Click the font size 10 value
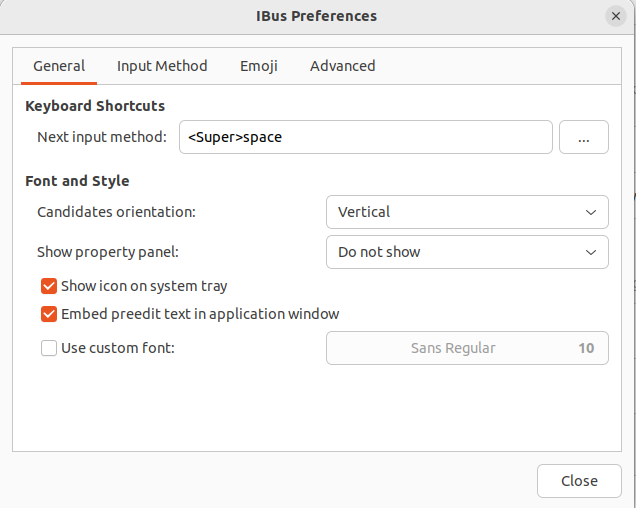This screenshot has width=636, height=508. pyautogui.click(x=586, y=348)
